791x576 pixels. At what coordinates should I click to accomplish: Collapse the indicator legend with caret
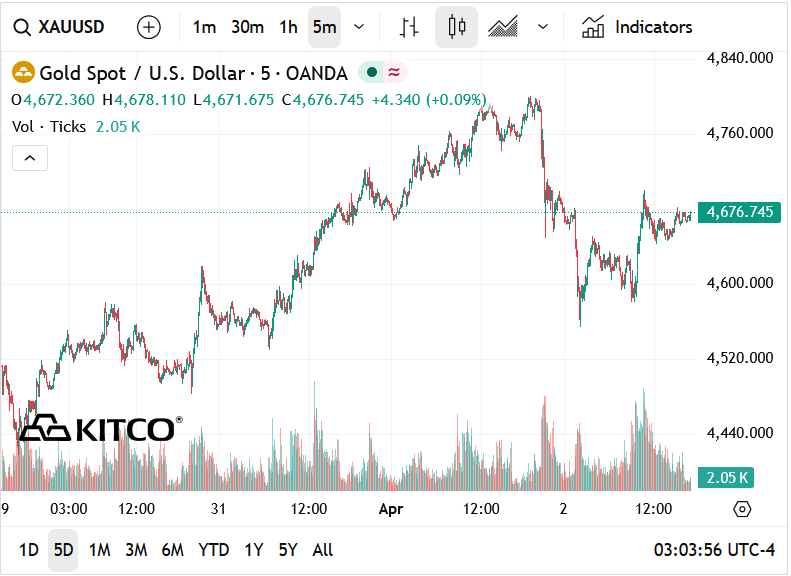click(x=30, y=158)
